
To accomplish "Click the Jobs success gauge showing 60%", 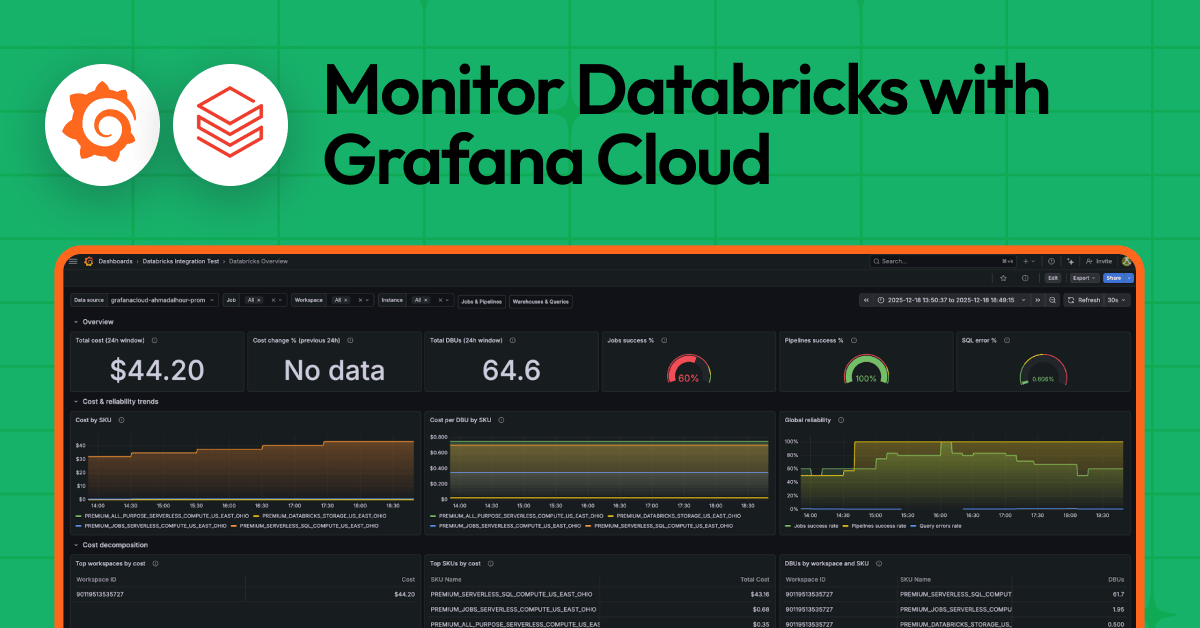I will [688, 368].
